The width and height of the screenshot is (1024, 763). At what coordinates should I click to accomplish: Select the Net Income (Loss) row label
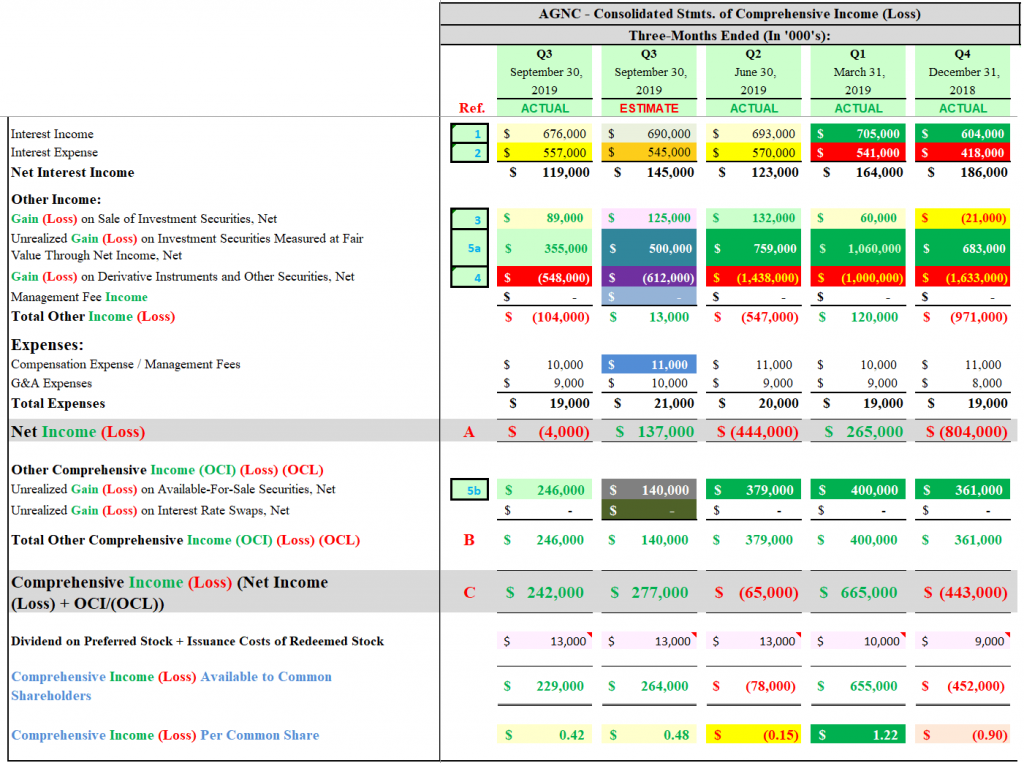[78, 432]
